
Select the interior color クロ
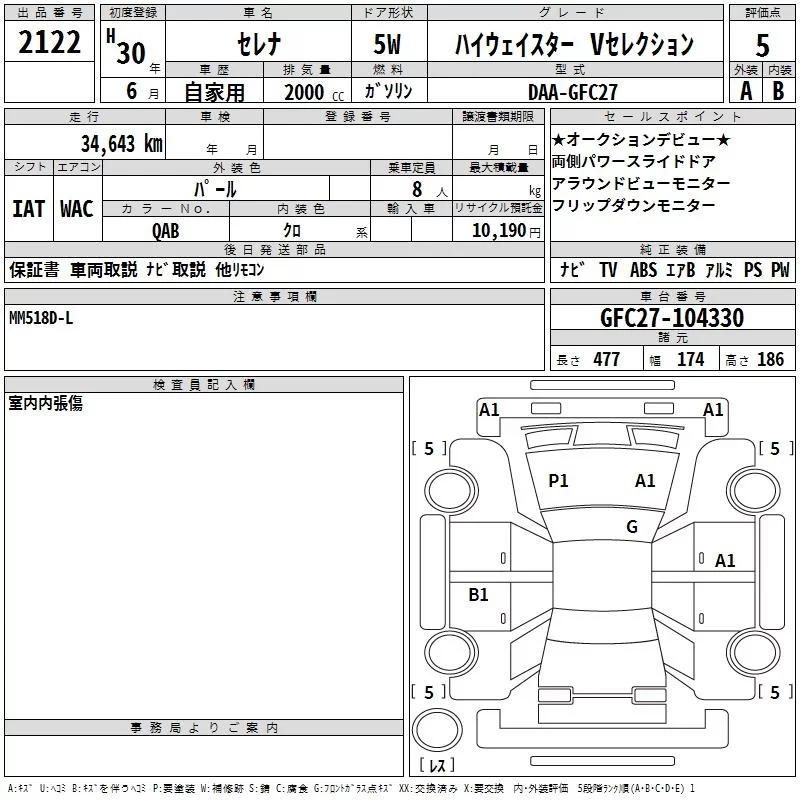[x=292, y=230]
